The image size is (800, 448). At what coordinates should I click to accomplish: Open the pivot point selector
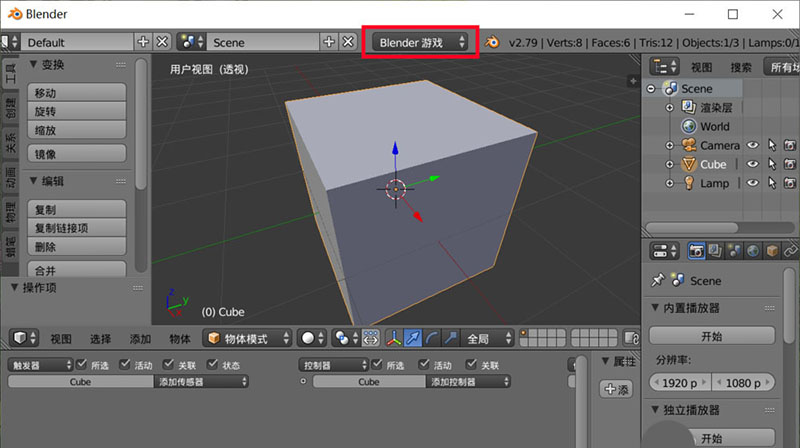tap(346, 338)
